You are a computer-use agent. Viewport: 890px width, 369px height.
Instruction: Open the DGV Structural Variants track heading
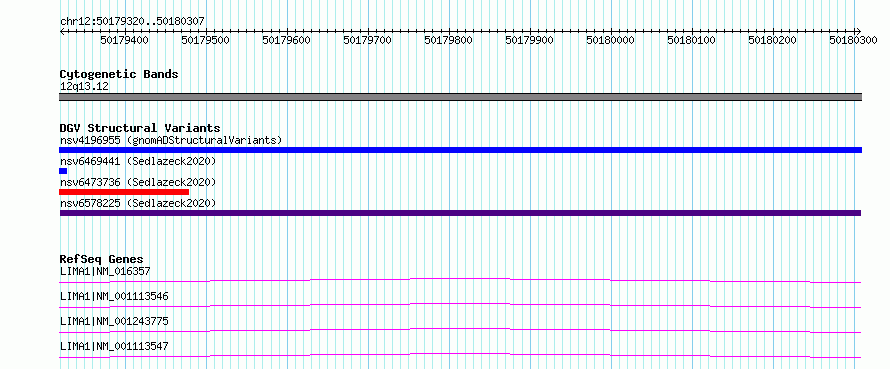pos(140,128)
